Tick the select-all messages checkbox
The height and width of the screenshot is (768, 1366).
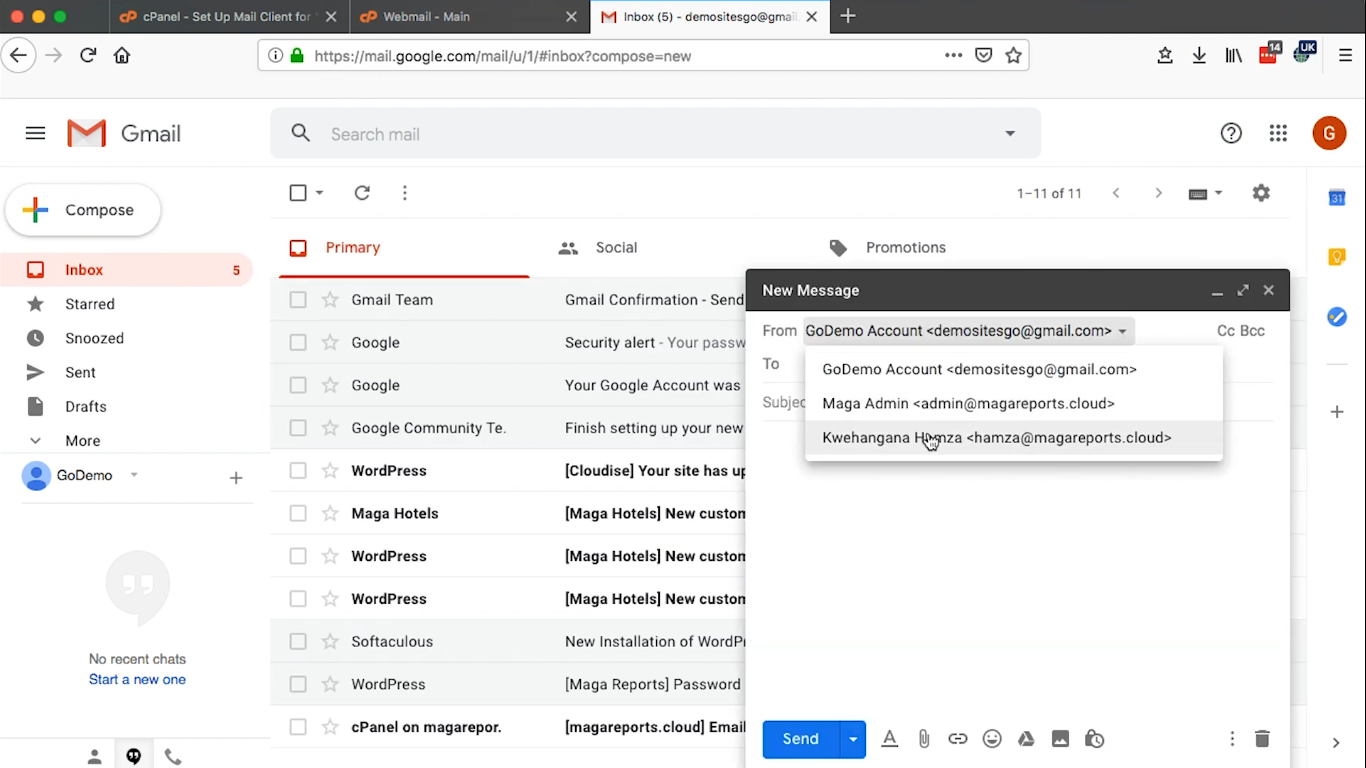(x=298, y=193)
